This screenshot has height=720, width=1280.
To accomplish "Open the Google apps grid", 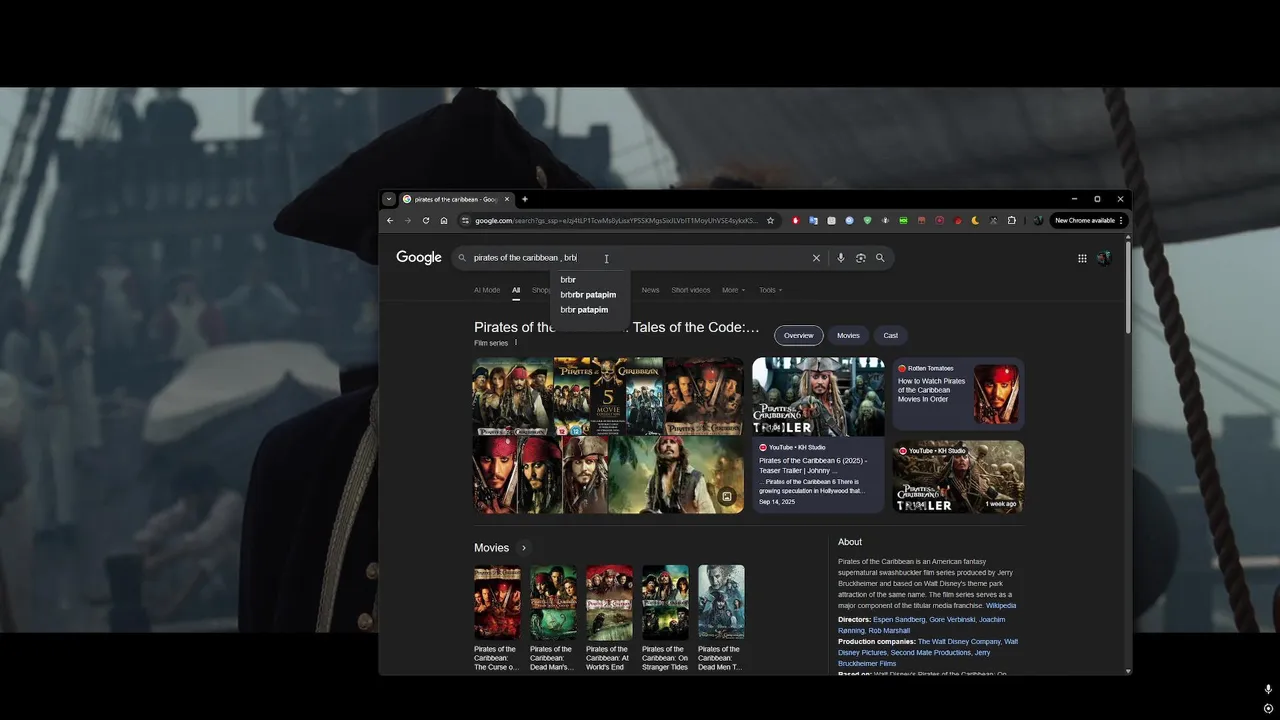I will pyautogui.click(x=1082, y=258).
